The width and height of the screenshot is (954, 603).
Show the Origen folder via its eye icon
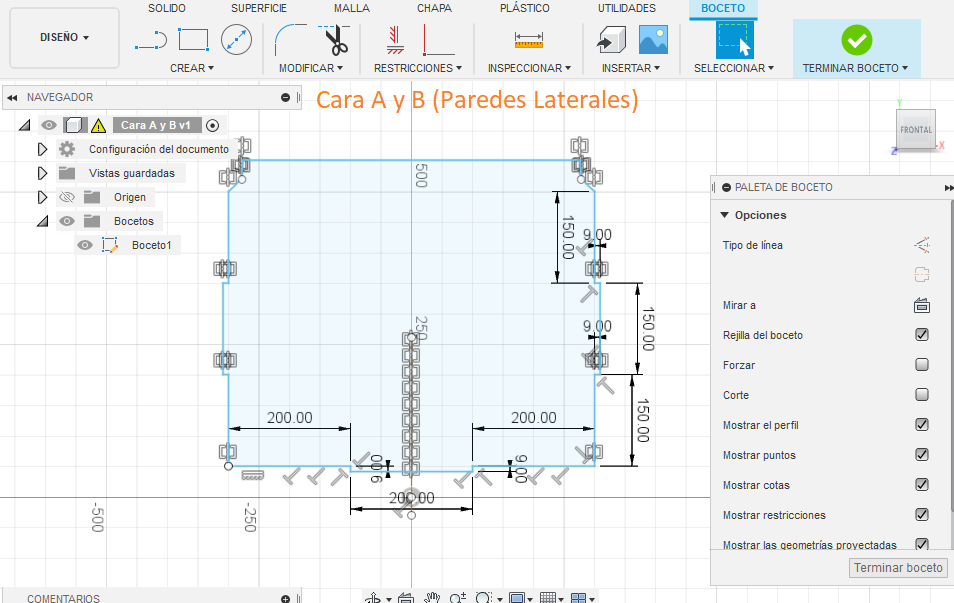tap(66, 197)
